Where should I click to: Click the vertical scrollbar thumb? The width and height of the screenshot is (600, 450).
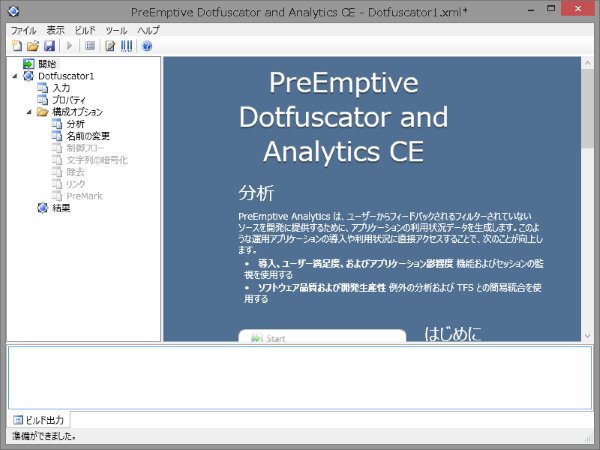pyautogui.click(x=588, y=109)
